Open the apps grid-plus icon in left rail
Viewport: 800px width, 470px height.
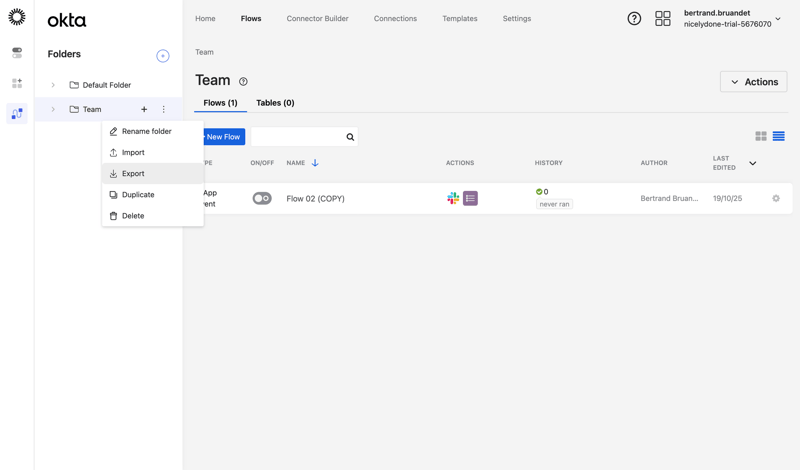tap(17, 83)
